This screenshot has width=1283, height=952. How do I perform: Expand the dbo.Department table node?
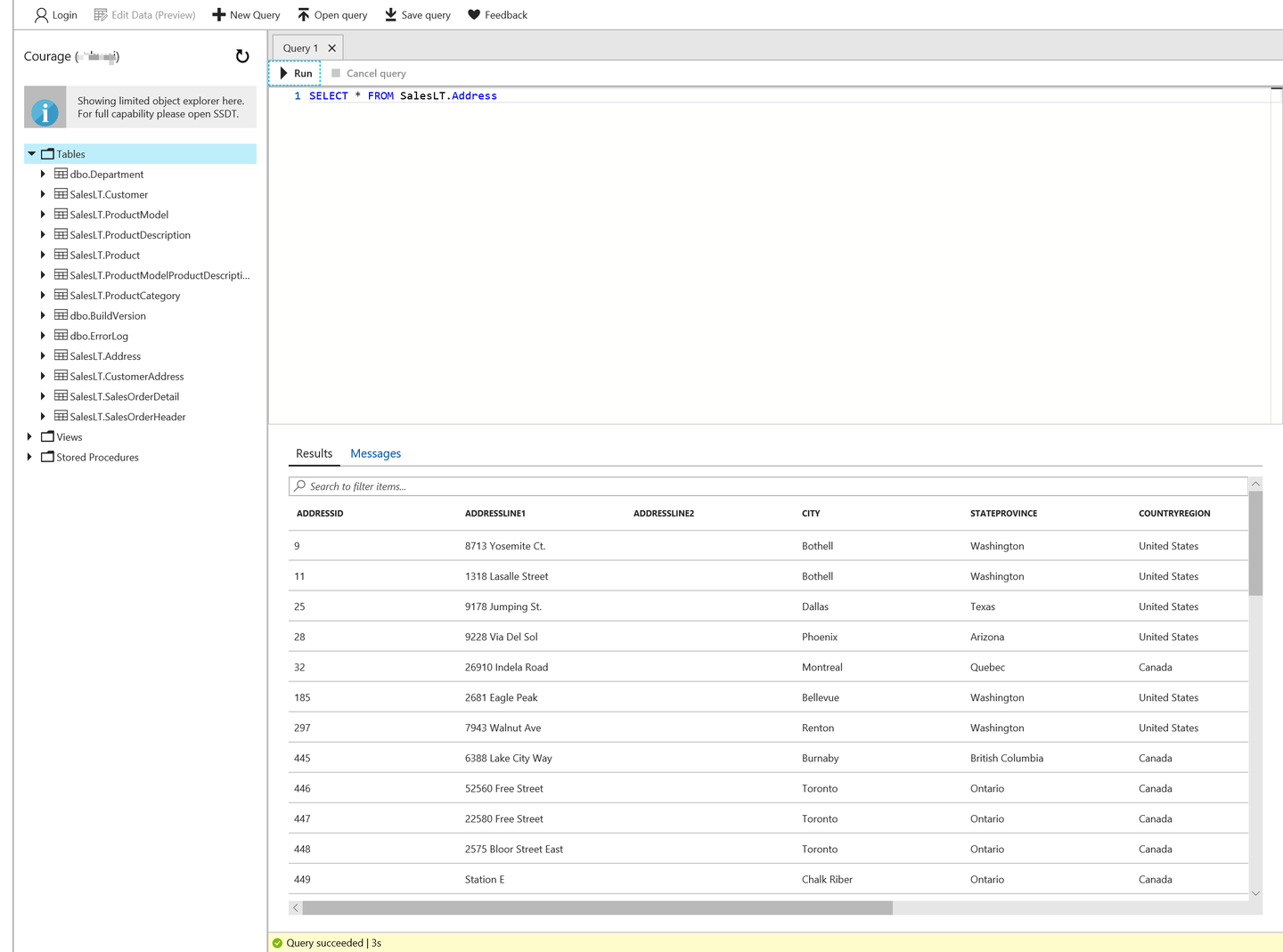pos(43,175)
